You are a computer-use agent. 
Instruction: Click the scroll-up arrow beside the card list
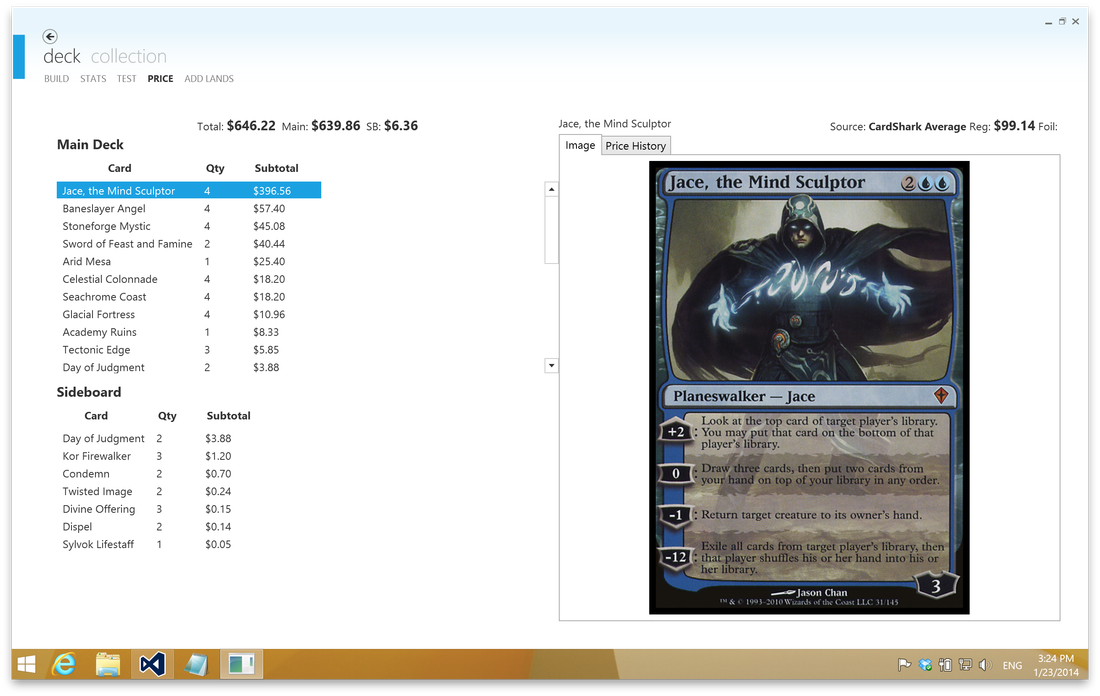[551, 188]
